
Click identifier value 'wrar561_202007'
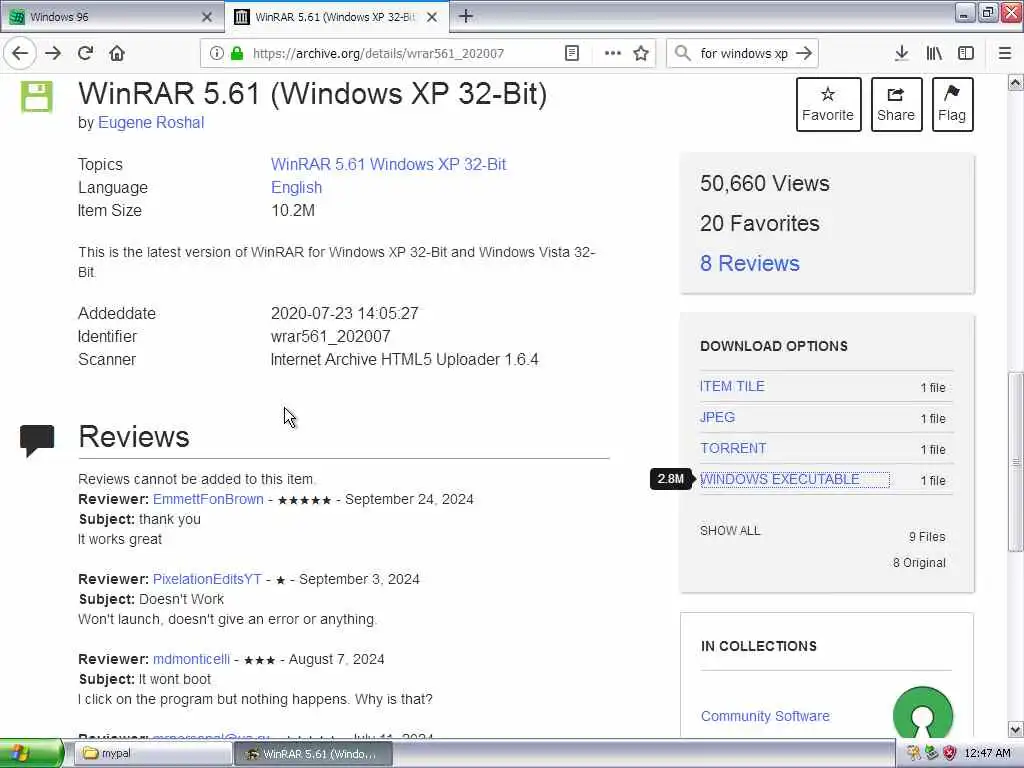tap(330, 336)
